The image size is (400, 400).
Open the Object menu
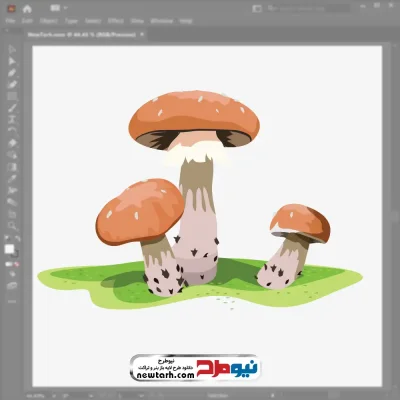click(49, 21)
